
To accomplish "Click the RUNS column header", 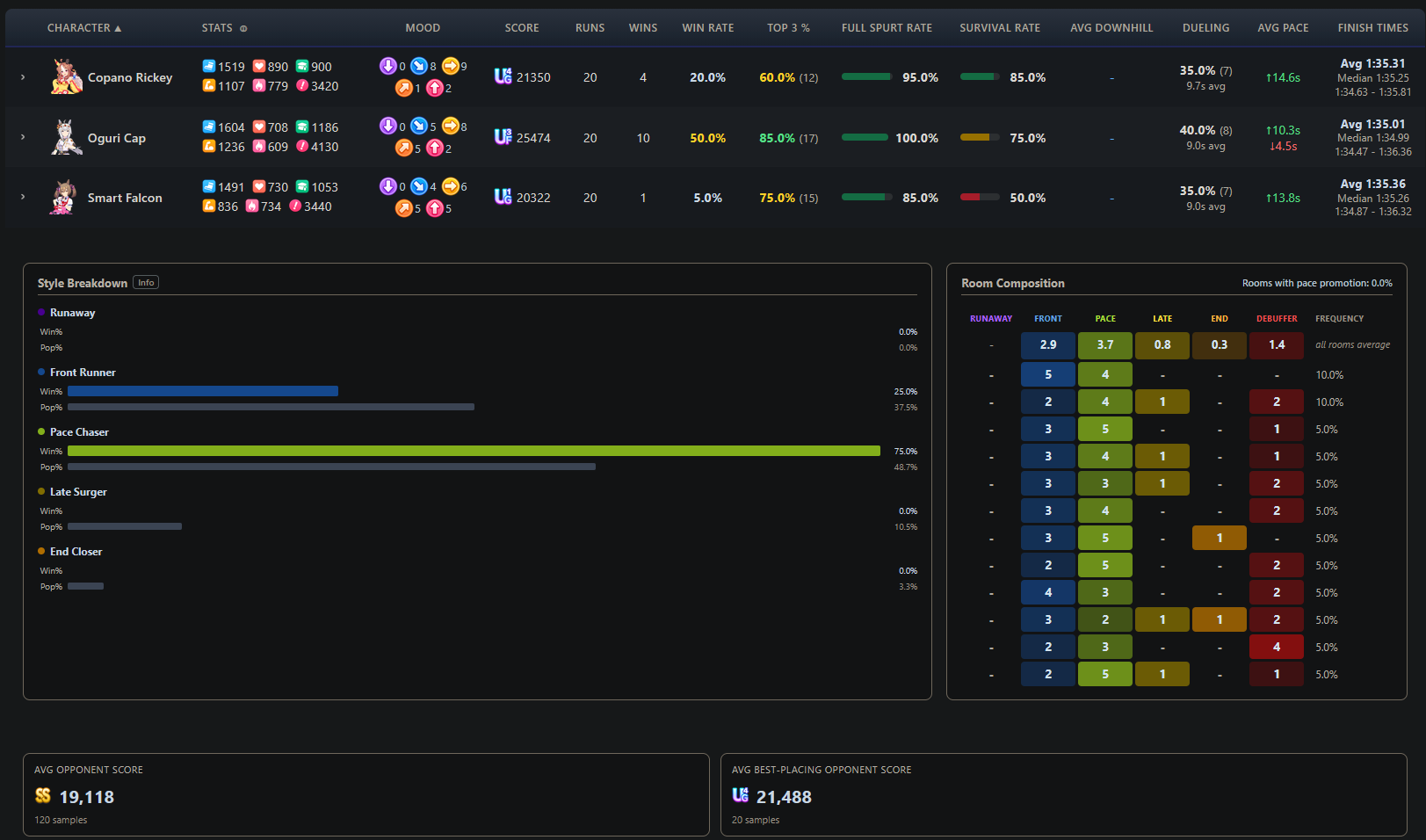I will pyautogui.click(x=590, y=28).
